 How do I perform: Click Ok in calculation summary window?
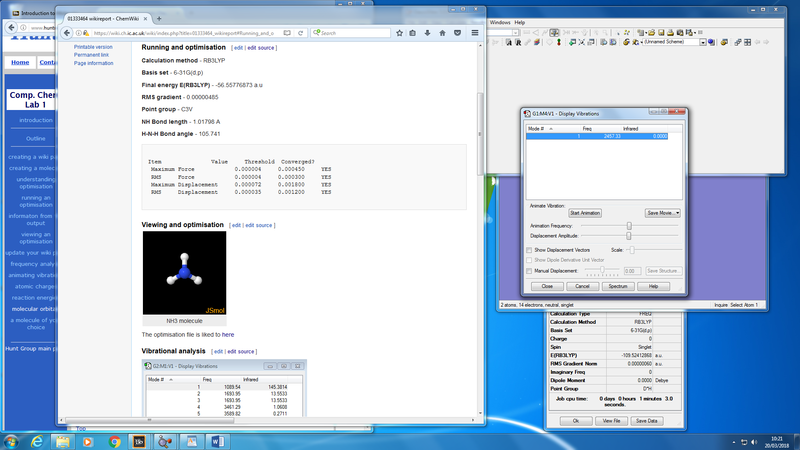coord(576,421)
